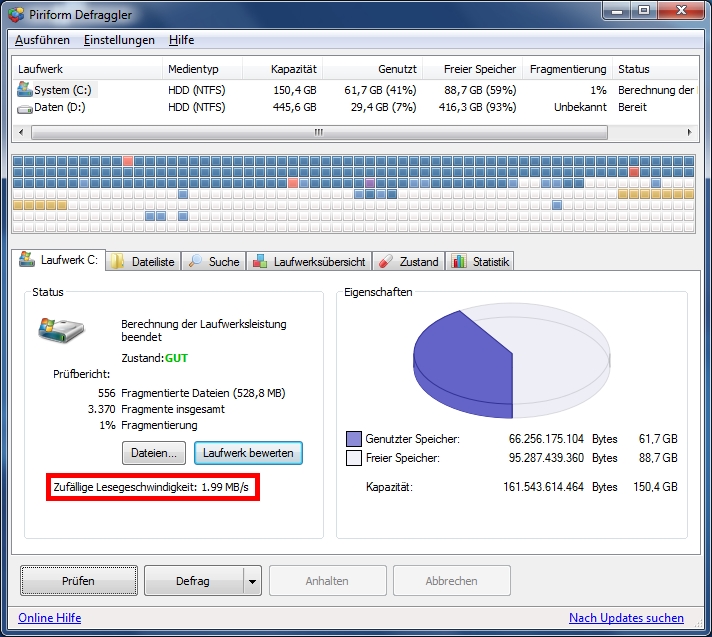Click the 150,4 GB capacity cell in the System (C:) row
The image size is (712, 637).
(x=295, y=90)
